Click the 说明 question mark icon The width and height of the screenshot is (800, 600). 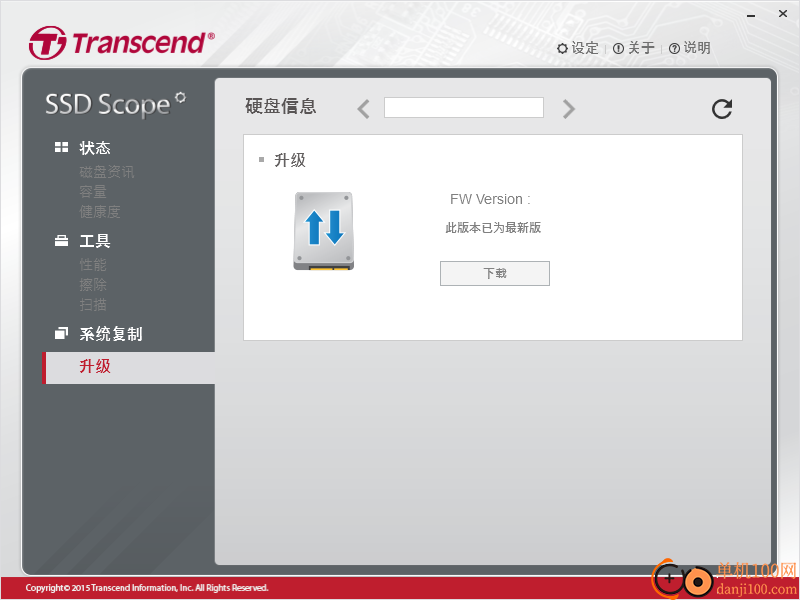click(x=674, y=48)
